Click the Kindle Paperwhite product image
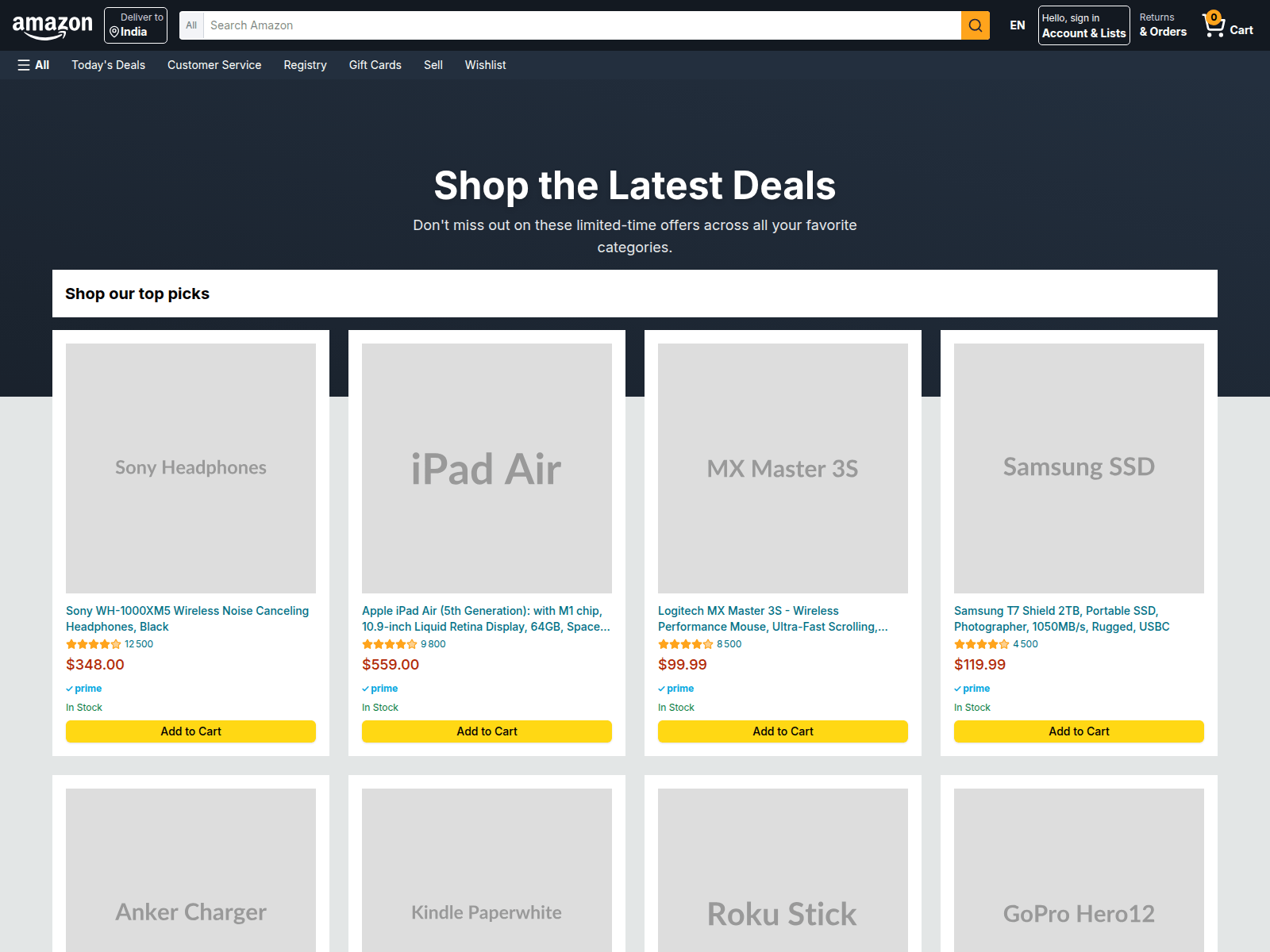The height and width of the screenshot is (952, 1270). point(487,870)
